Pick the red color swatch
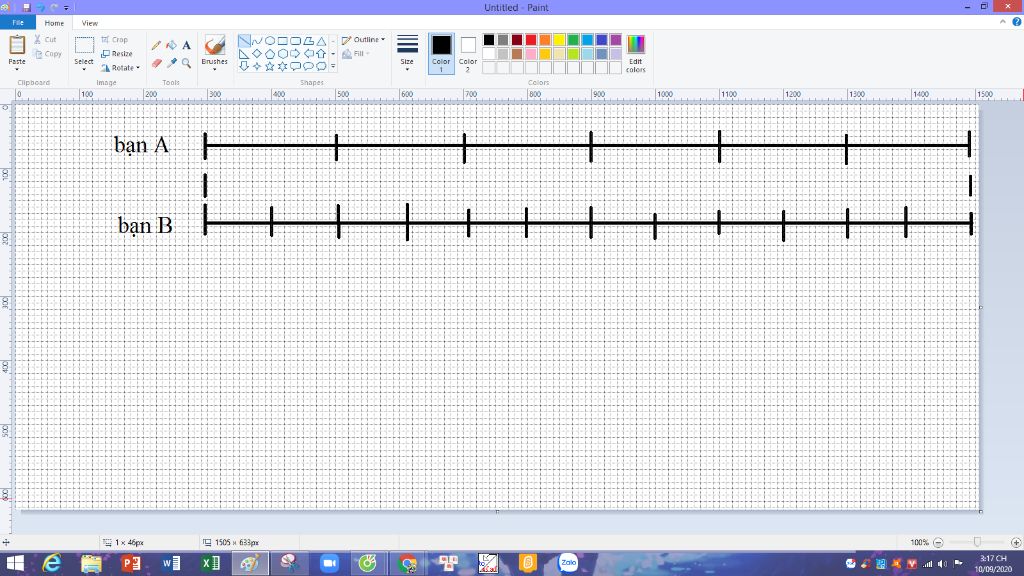The width and height of the screenshot is (1024, 576). point(531,40)
